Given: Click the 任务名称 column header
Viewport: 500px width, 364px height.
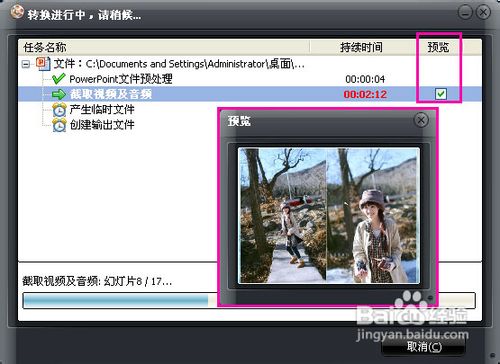Looking at the screenshot, I should 164,47.
